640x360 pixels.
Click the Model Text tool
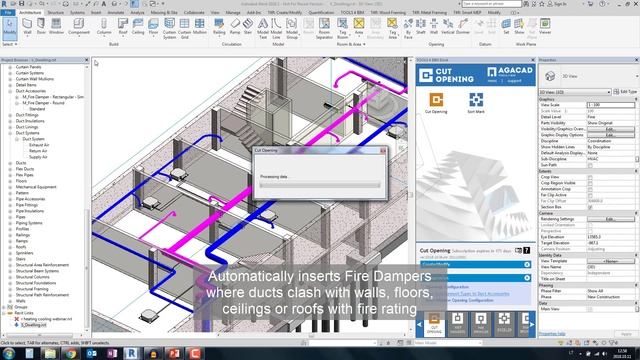click(263, 29)
